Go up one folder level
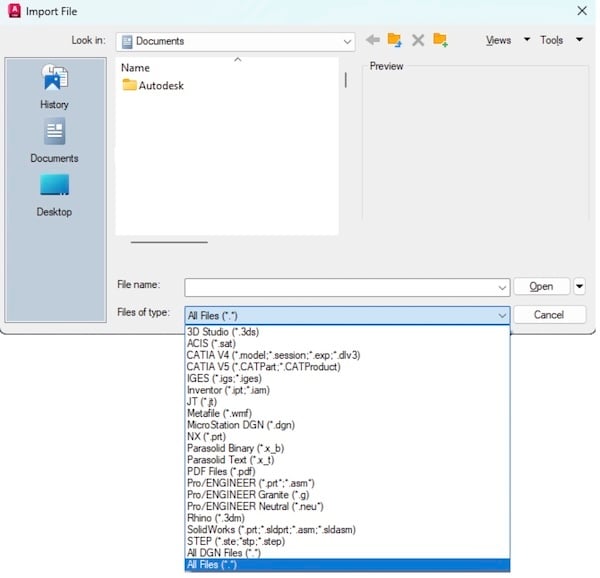 pos(394,40)
